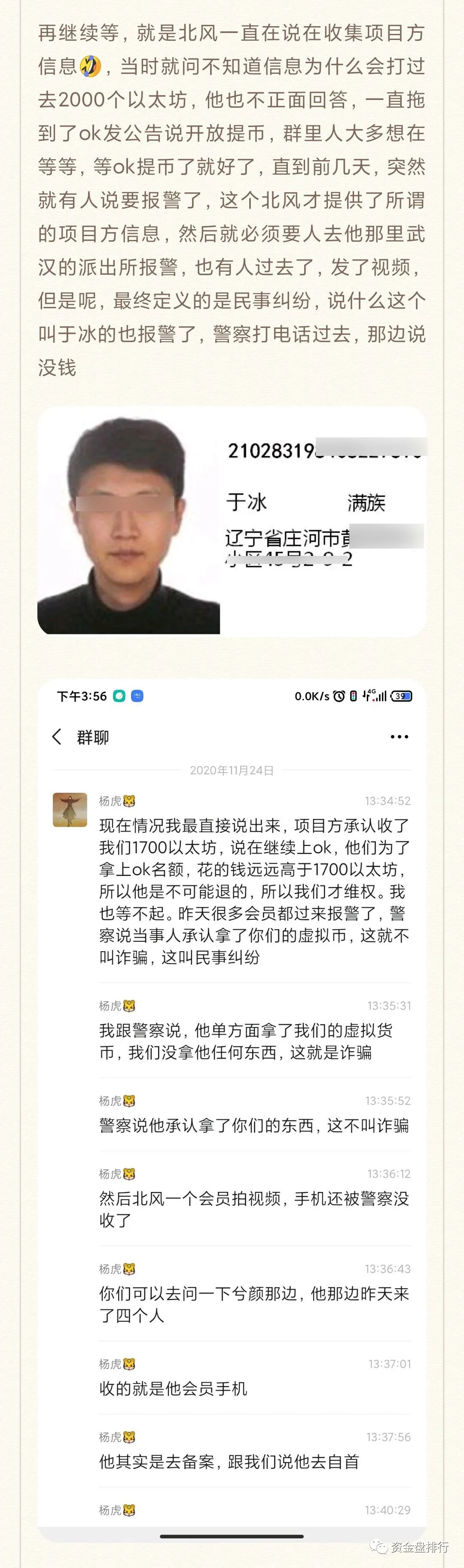The height and width of the screenshot is (1568, 464).
Task: Tap the tiger emoji next to 杨虎 at 13:35:31
Action: 129,1006
